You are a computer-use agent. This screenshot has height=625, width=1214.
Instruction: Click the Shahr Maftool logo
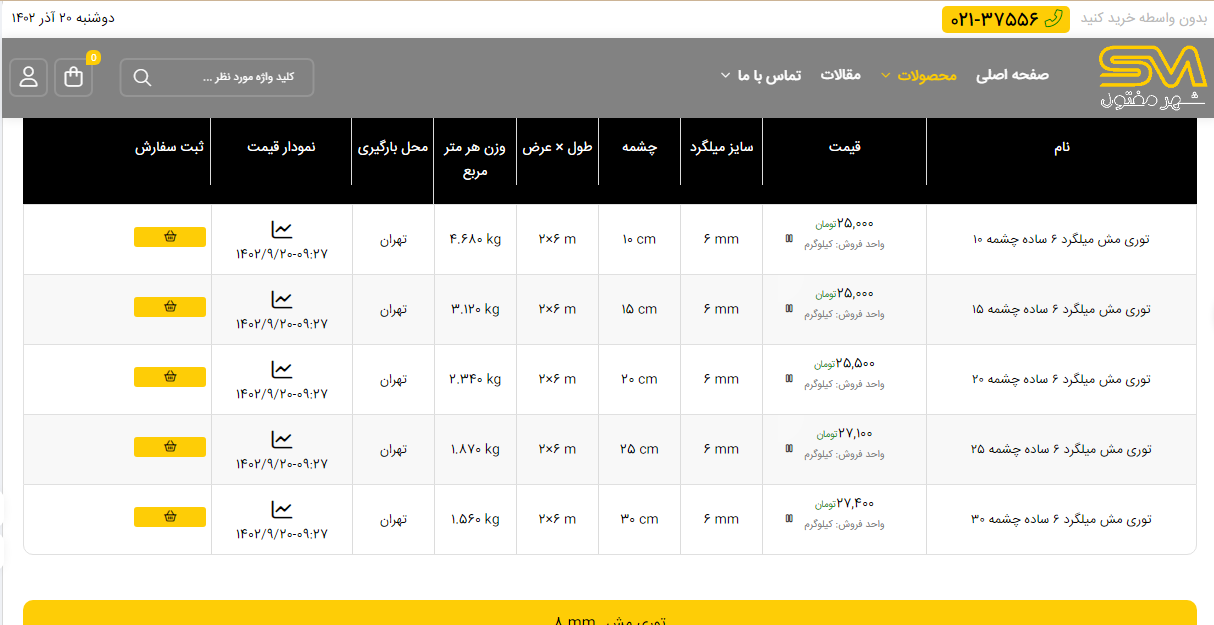1152,78
